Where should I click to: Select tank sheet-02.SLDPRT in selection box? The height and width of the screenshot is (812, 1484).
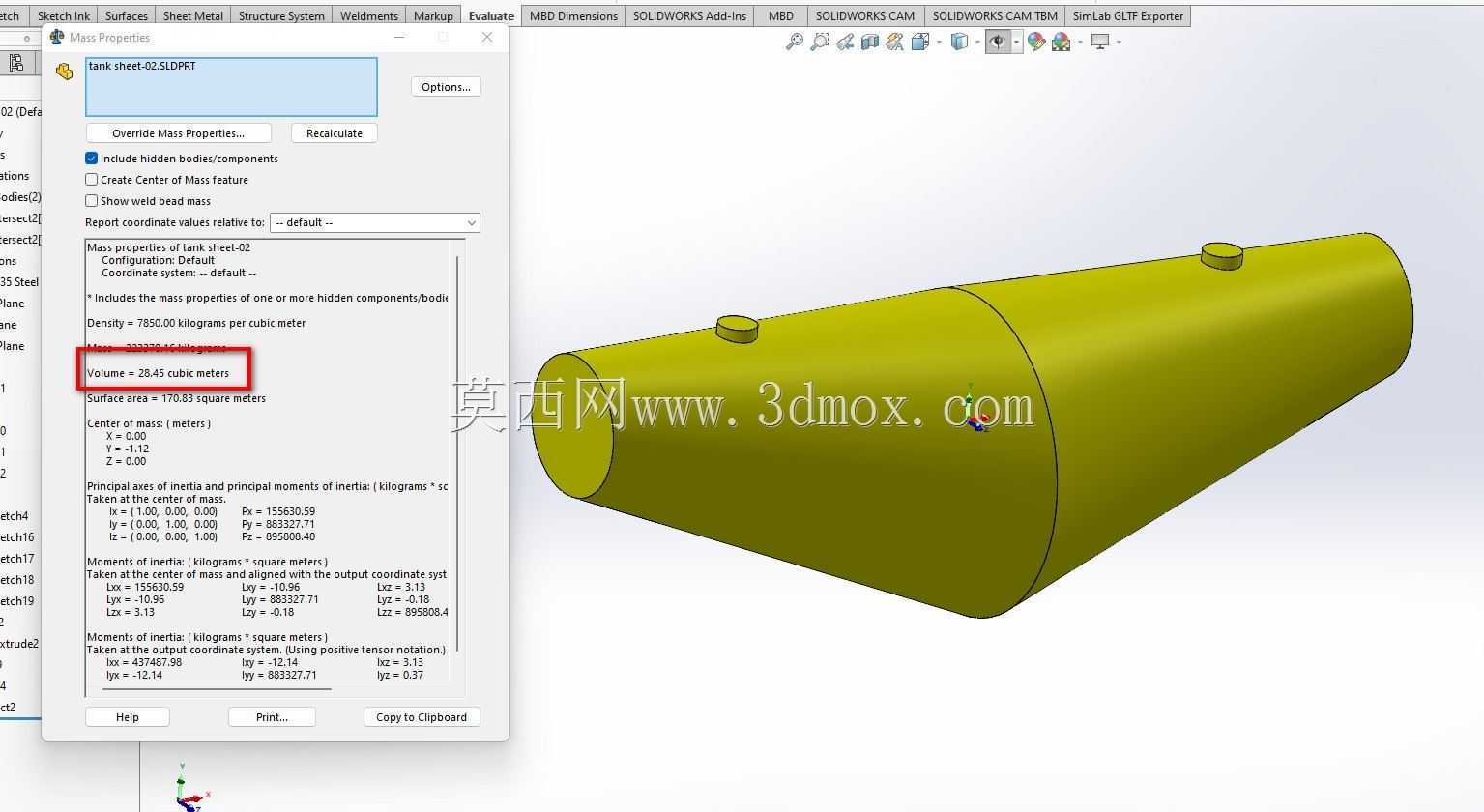coord(142,66)
